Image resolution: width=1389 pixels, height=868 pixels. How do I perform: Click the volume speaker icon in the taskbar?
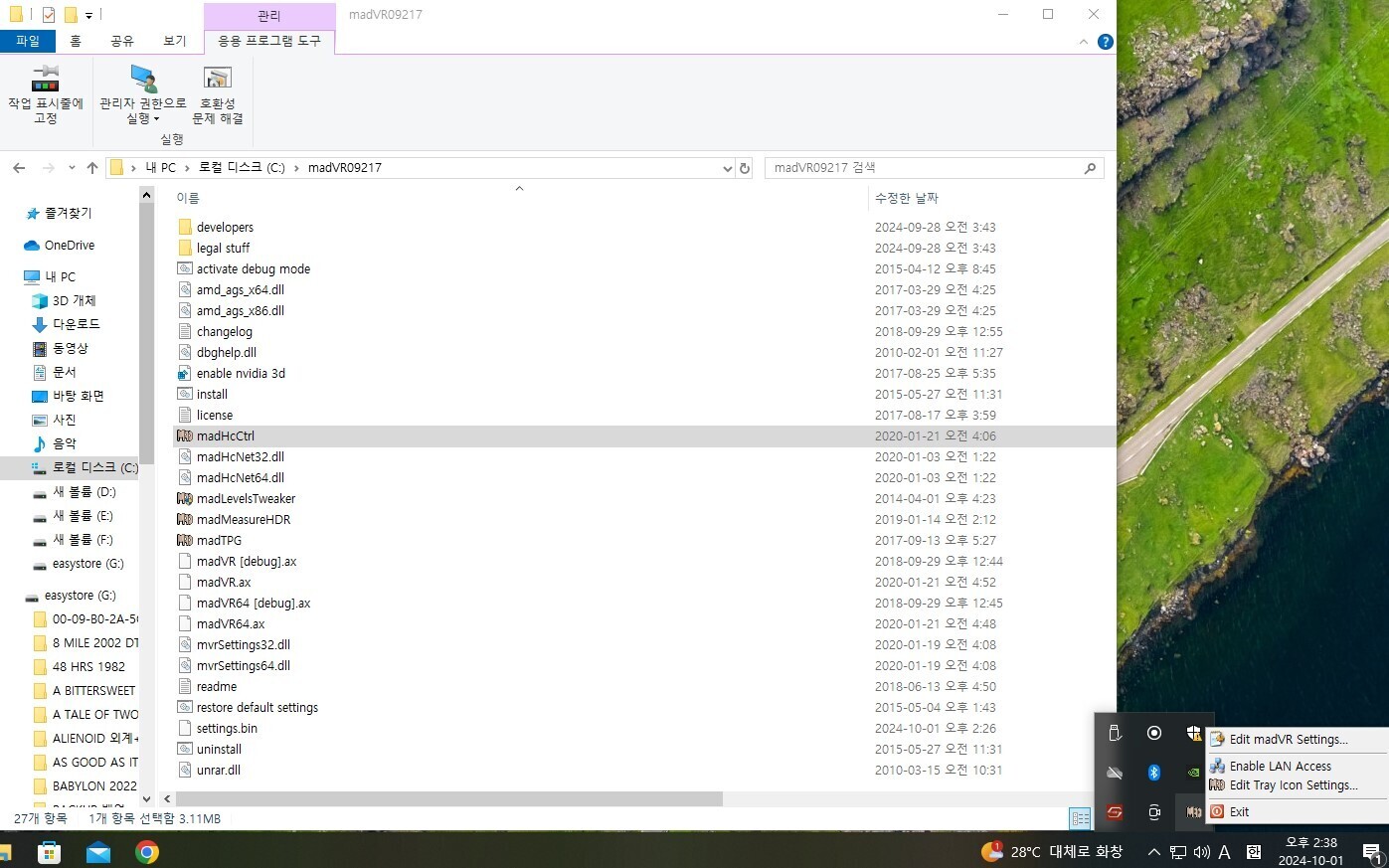click(1201, 852)
